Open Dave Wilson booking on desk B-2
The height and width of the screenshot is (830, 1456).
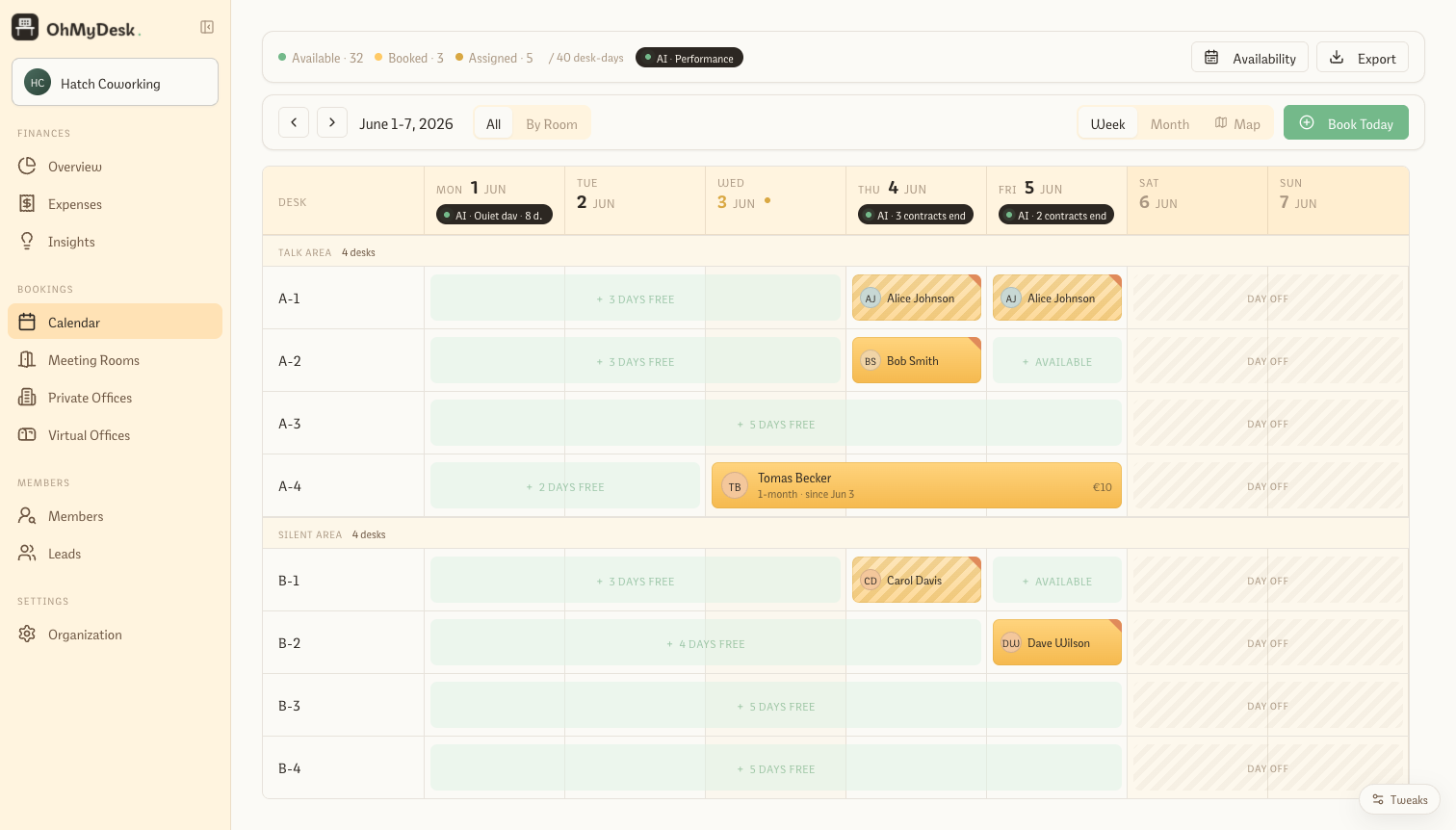tap(1057, 642)
